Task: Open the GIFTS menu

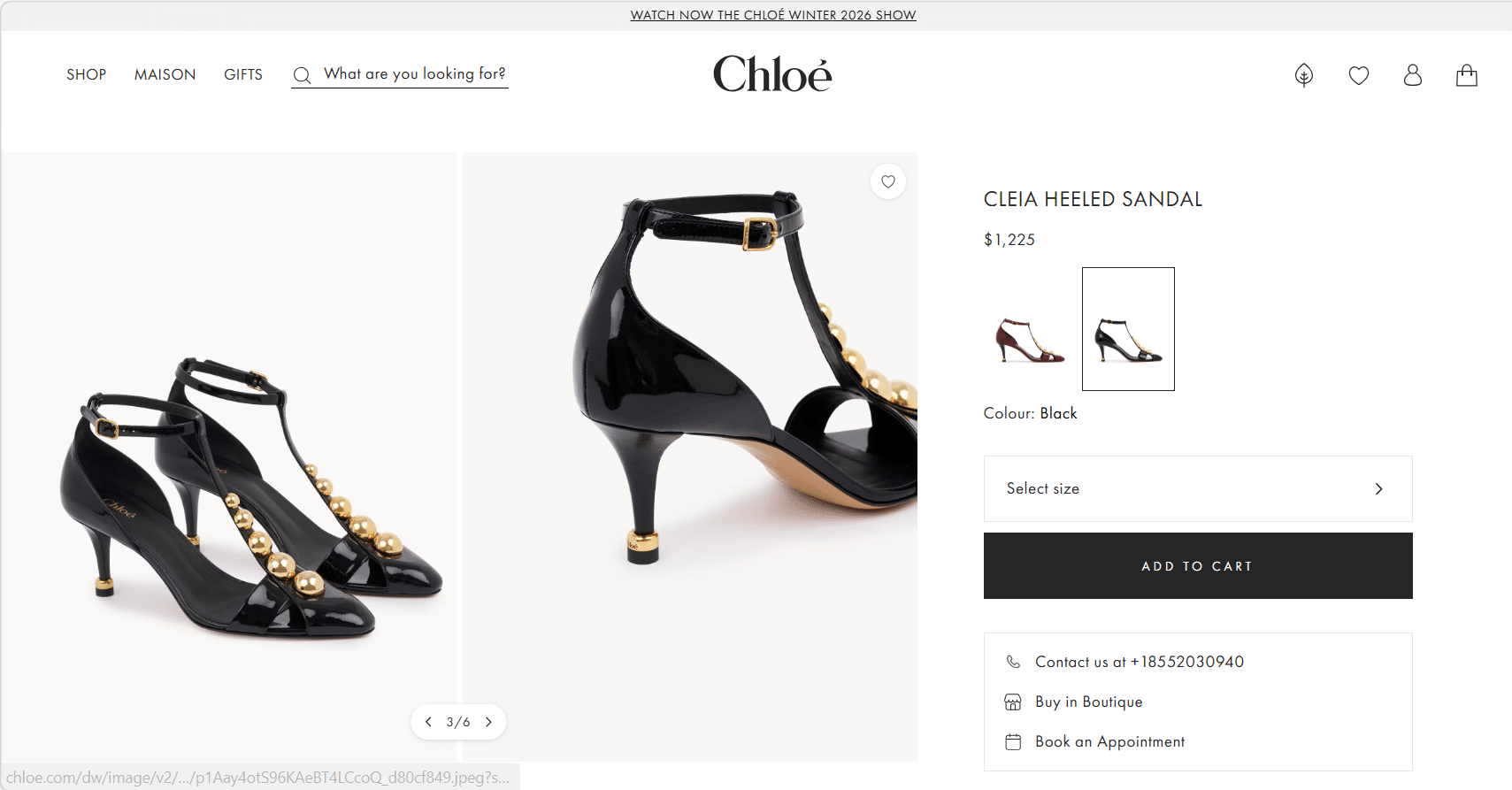Action: tap(243, 75)
